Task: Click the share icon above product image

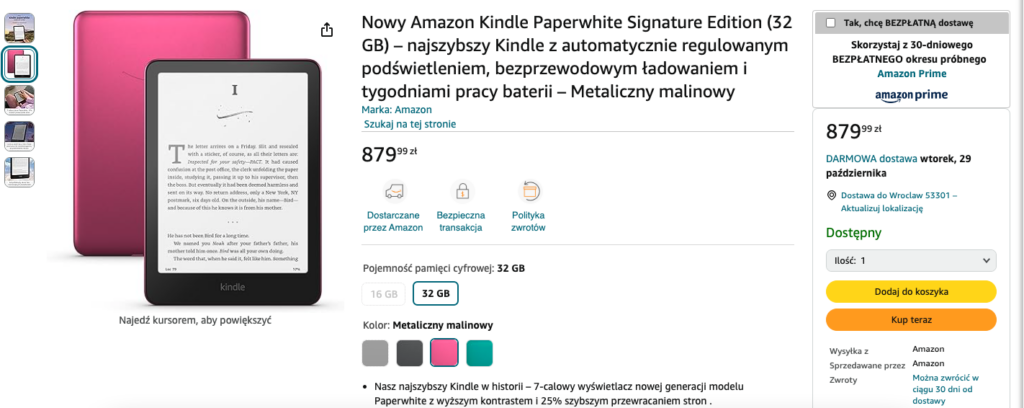Action: 327,30
